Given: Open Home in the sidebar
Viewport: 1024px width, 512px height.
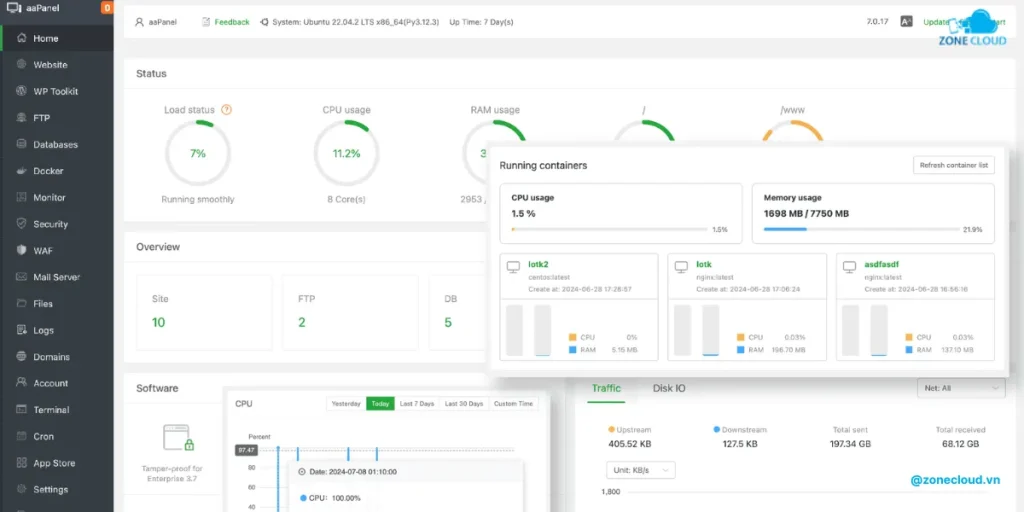Looking at the screenshot, I should coord(57,39).
